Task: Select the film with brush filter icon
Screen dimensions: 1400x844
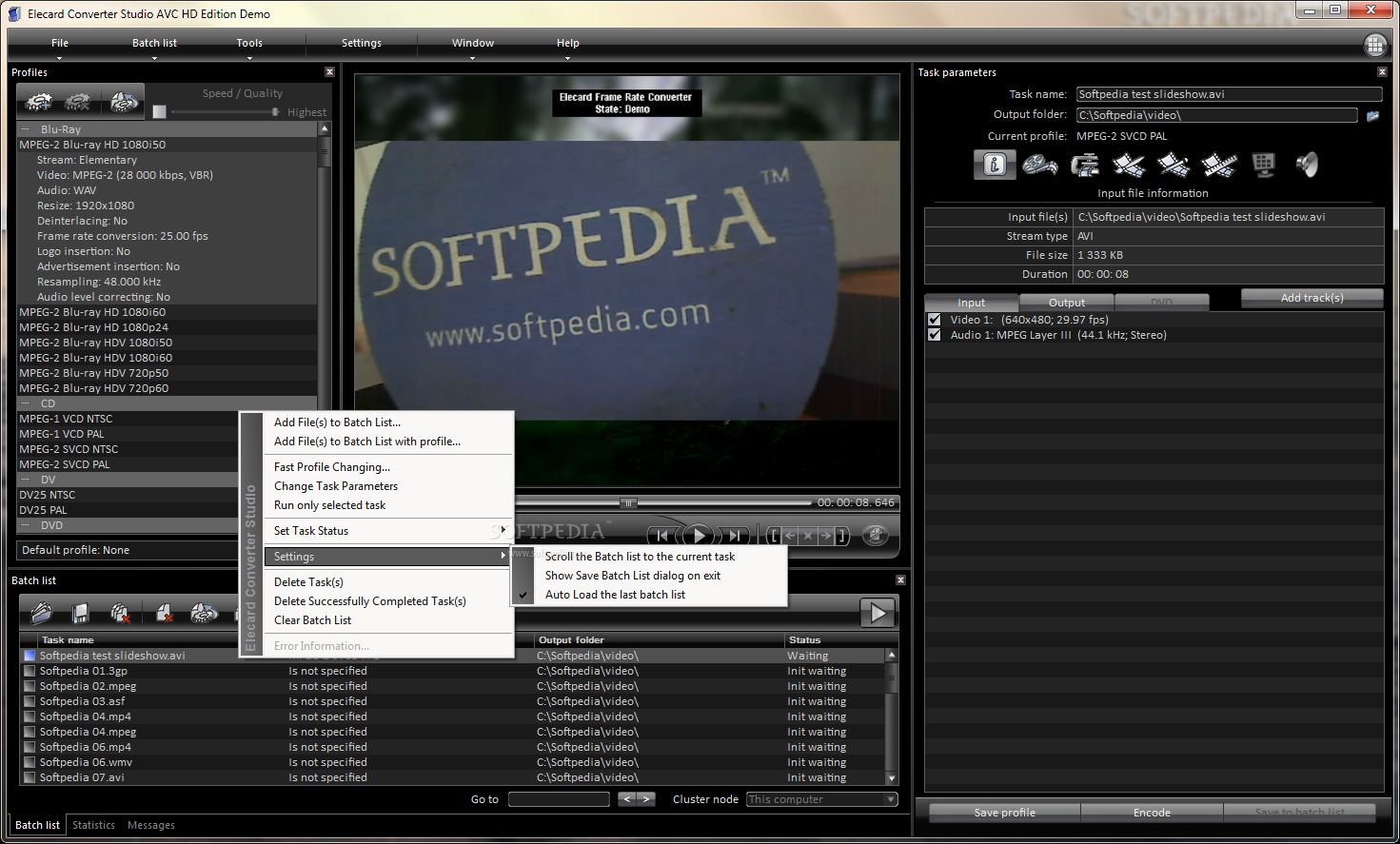Action: click(1130, 166)
